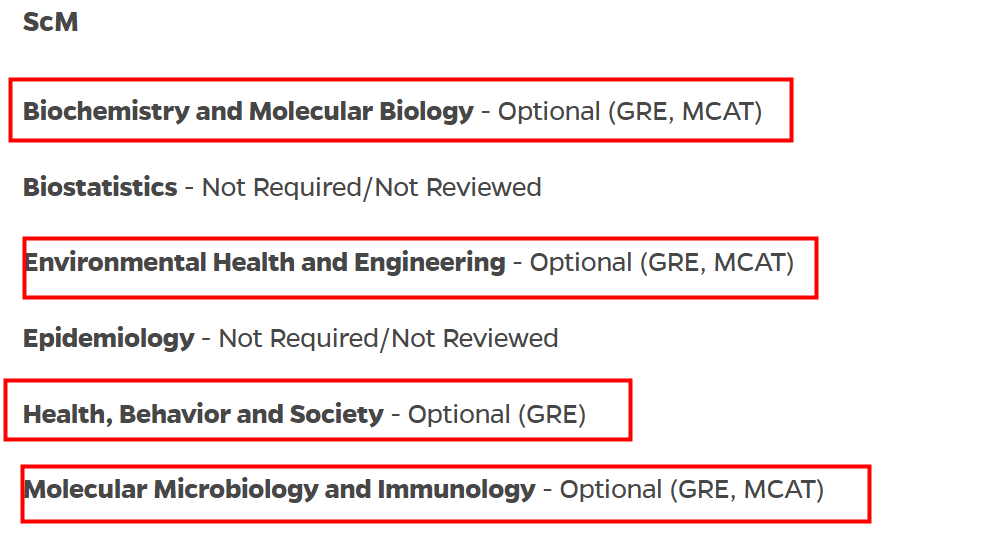Click "Not Required/Not Reviewed" next to Biostatistics
Image resolution: width=1001 pixels, height=536 pixels.
pos(371,187)
